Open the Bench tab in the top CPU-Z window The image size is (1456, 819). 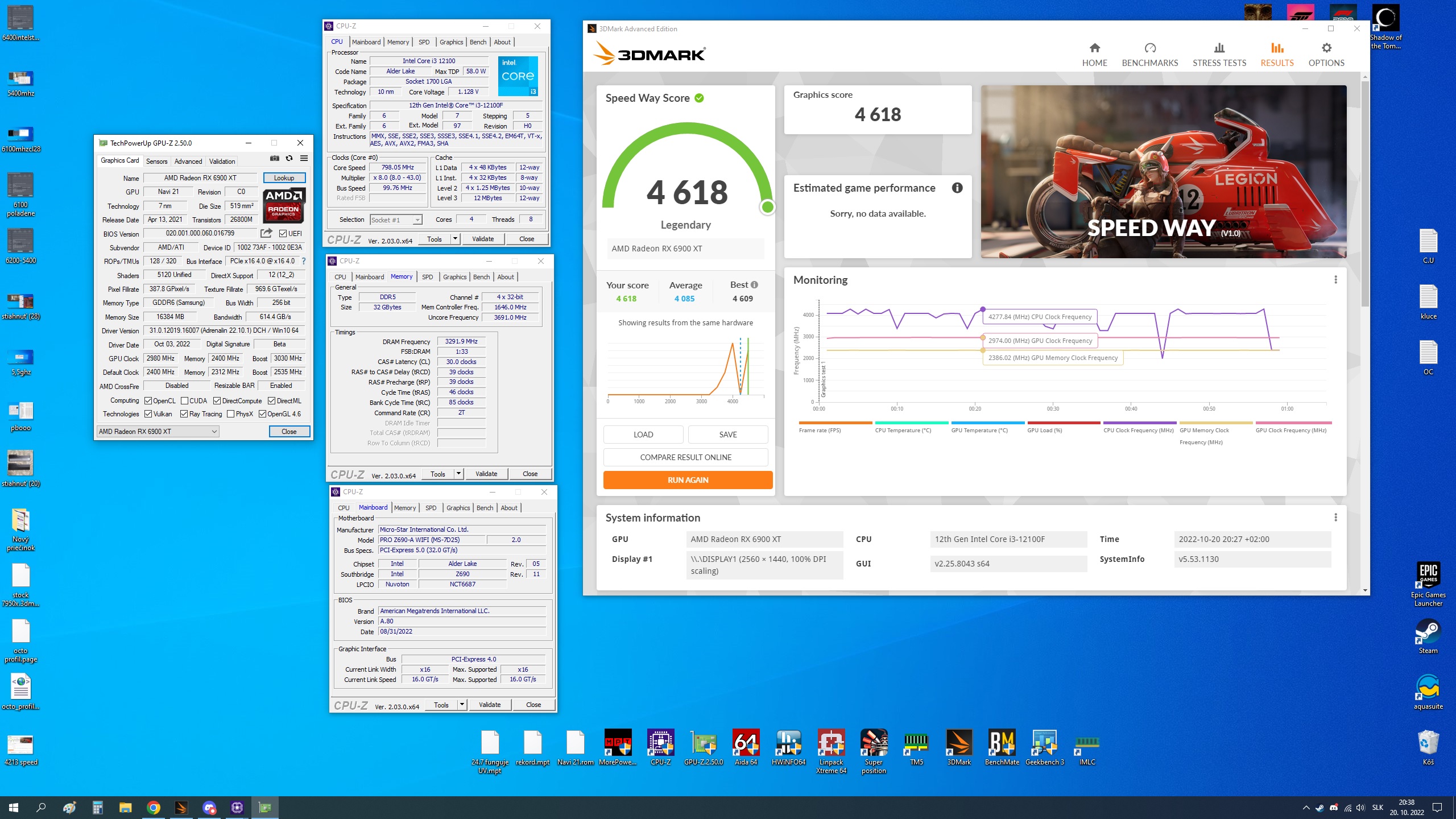coord(478,42)
